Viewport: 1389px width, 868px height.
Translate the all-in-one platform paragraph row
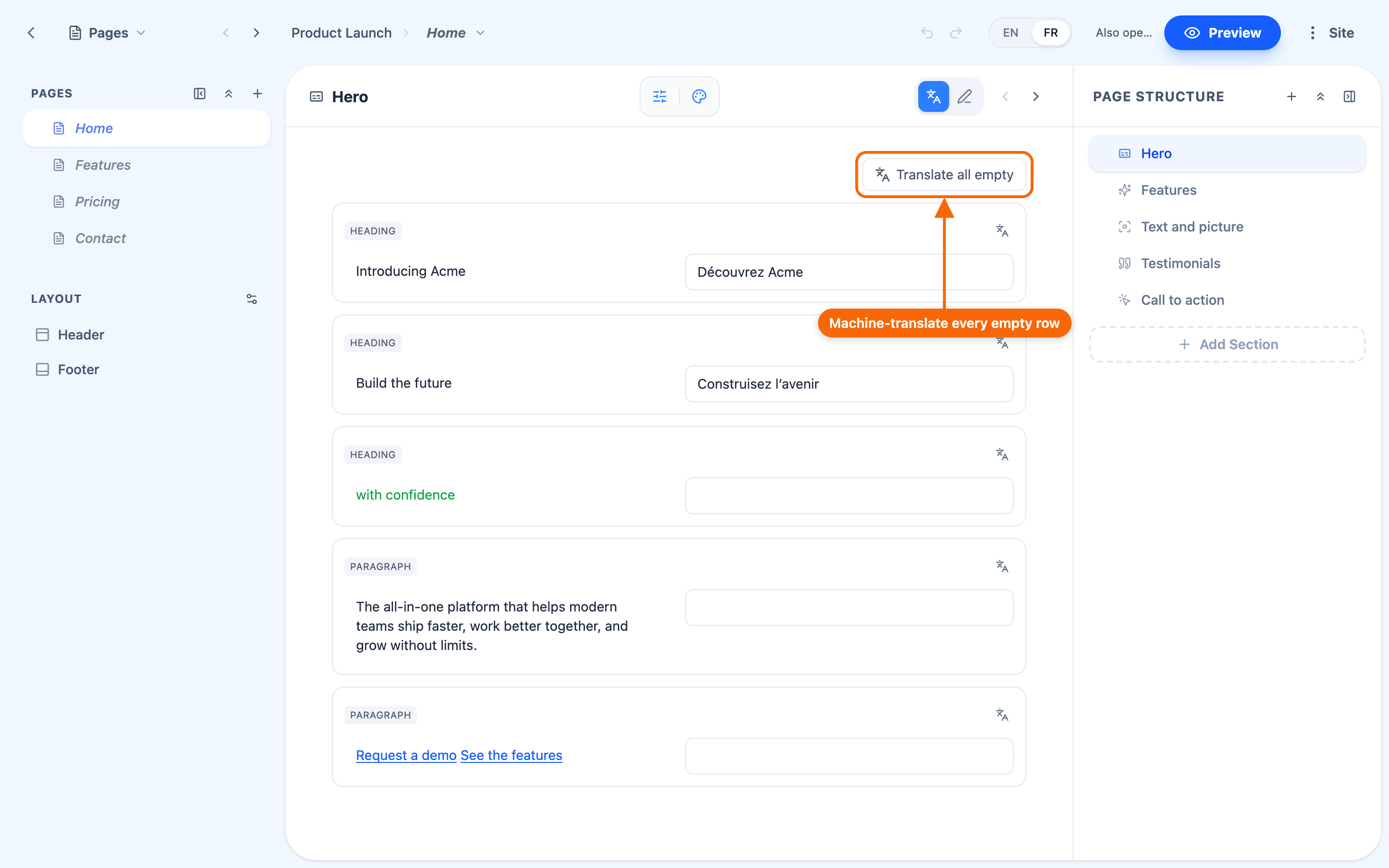(x=1002, y=567)
